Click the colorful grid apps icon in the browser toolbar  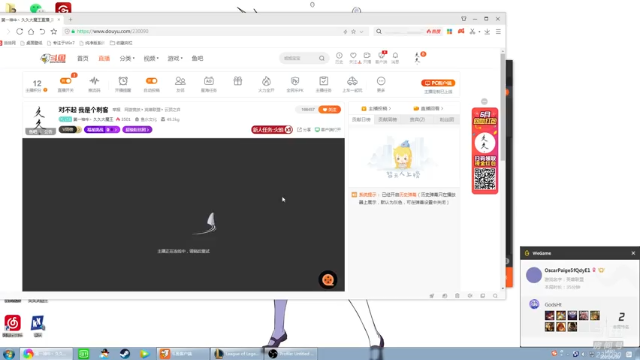(x=449, y=31)
